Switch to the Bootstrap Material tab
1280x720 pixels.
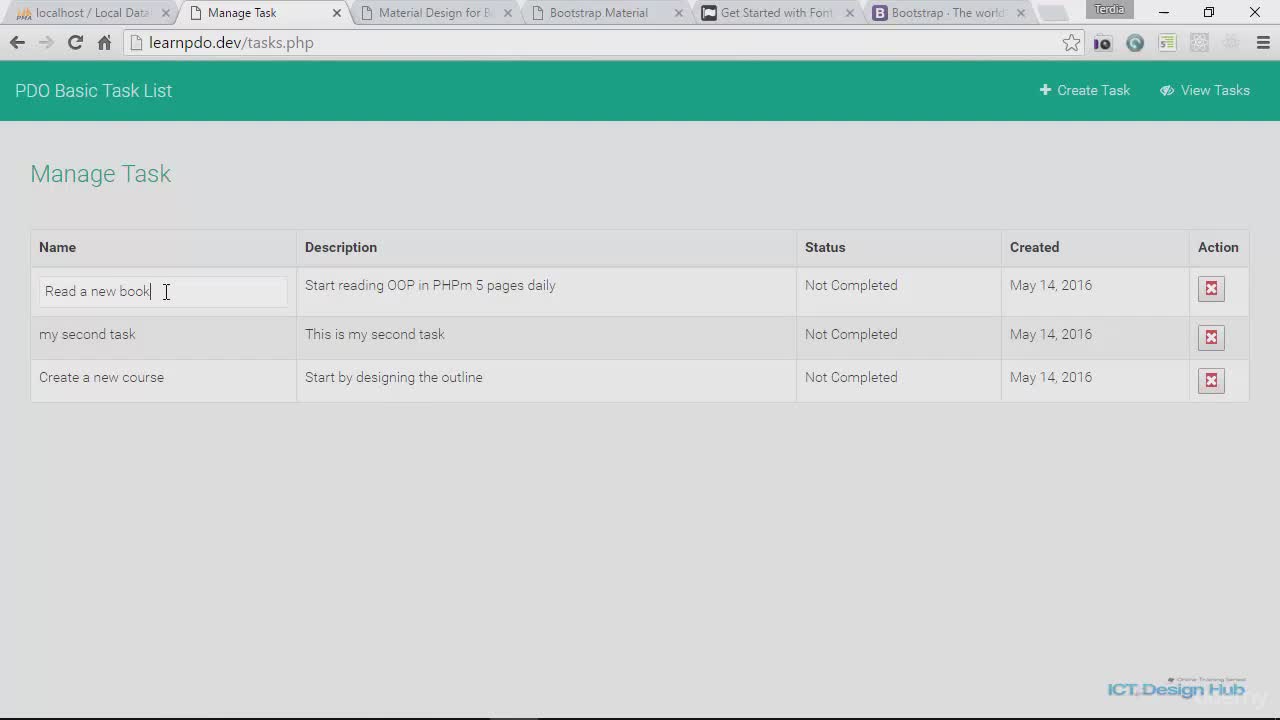click(x=598, y=13)
